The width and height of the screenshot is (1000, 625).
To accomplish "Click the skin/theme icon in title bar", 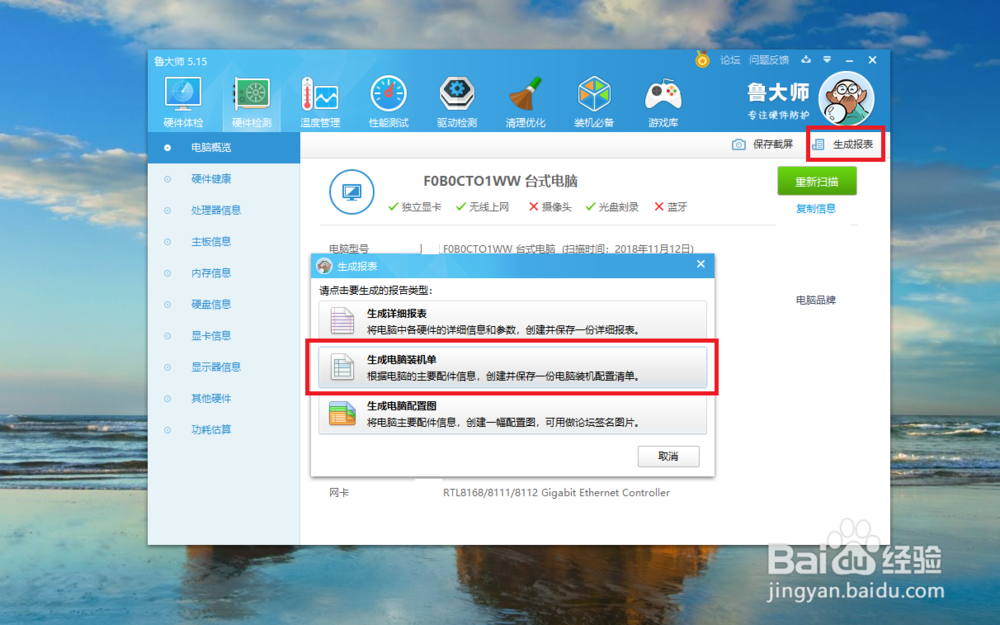I will tap(806, 59).
